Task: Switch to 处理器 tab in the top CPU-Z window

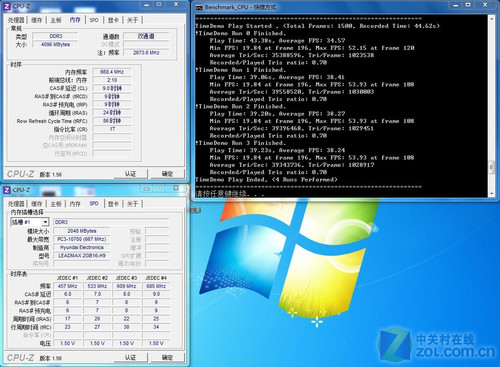Action: click(16, 20)
